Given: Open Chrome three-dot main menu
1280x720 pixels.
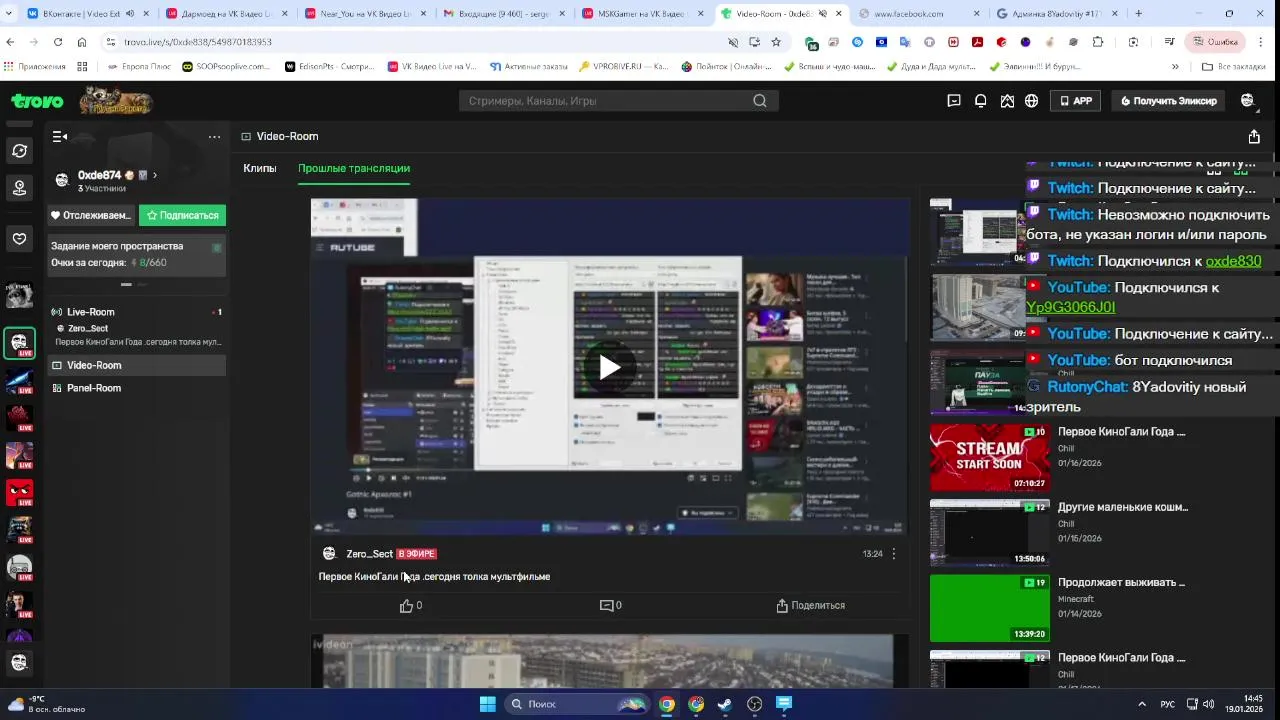Looking at the screenshot, I should (1260, 42).
